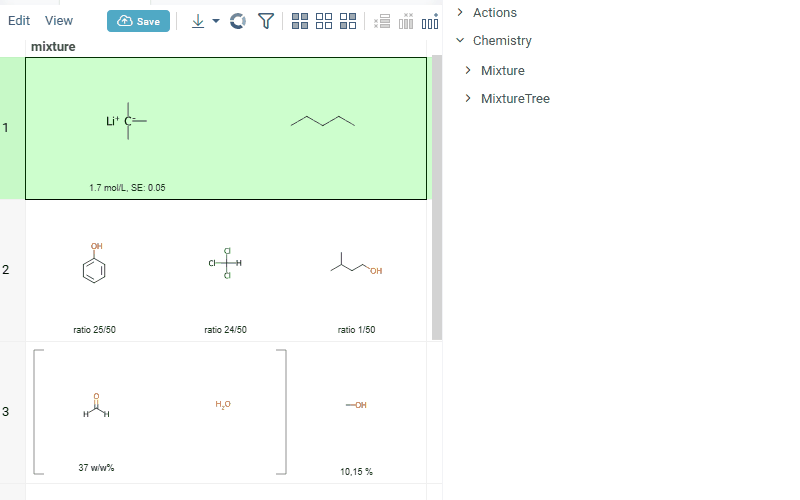
Task: Click the remove columns icon
Action: tap(406, 21)
